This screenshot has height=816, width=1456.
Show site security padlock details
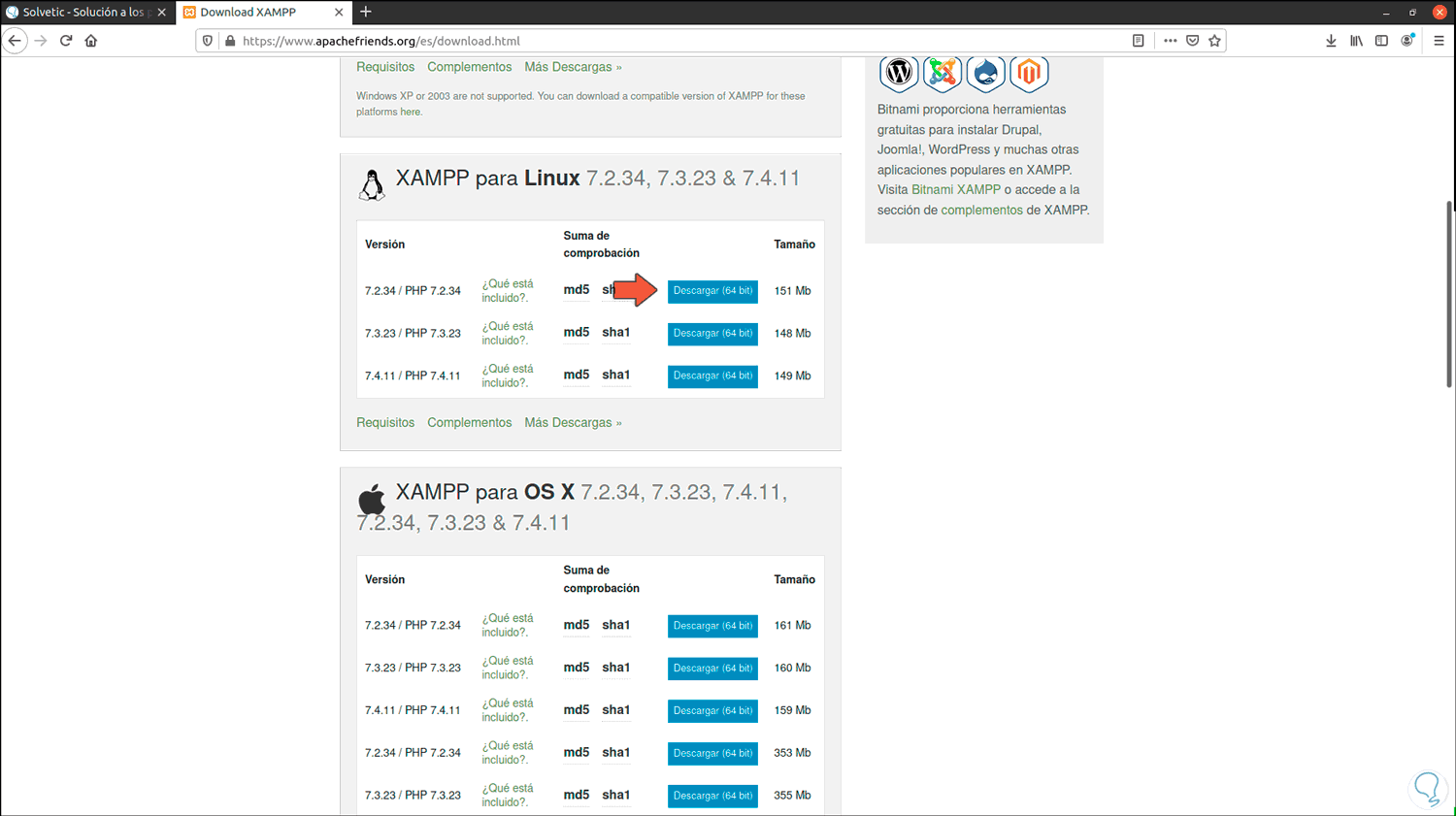tap(230, 41)
